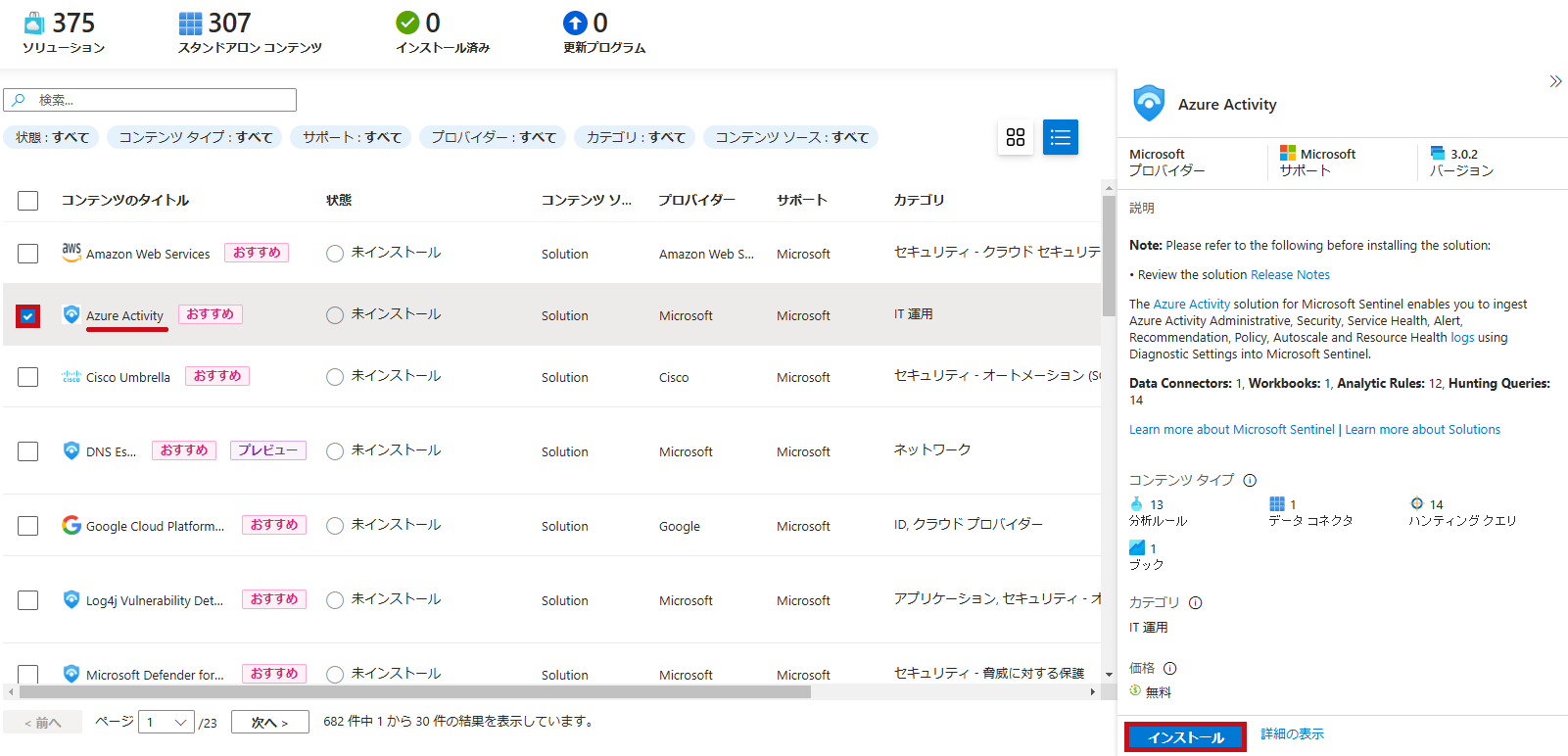Click the Amazon Web Services aws logo icon

(71, 252)
